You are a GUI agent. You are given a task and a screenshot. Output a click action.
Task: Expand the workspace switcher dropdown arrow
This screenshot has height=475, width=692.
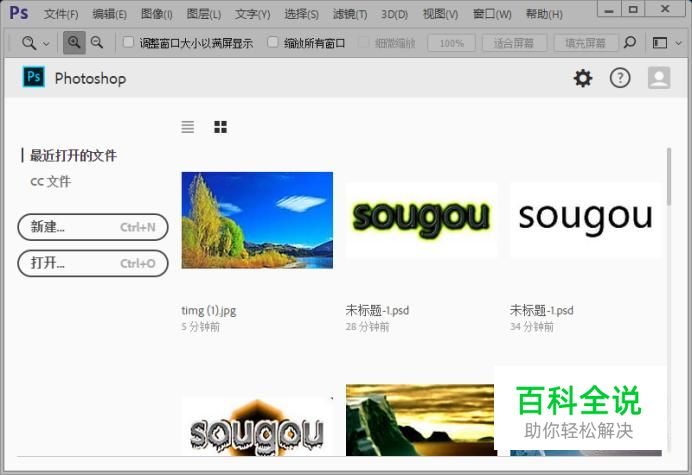679,43
